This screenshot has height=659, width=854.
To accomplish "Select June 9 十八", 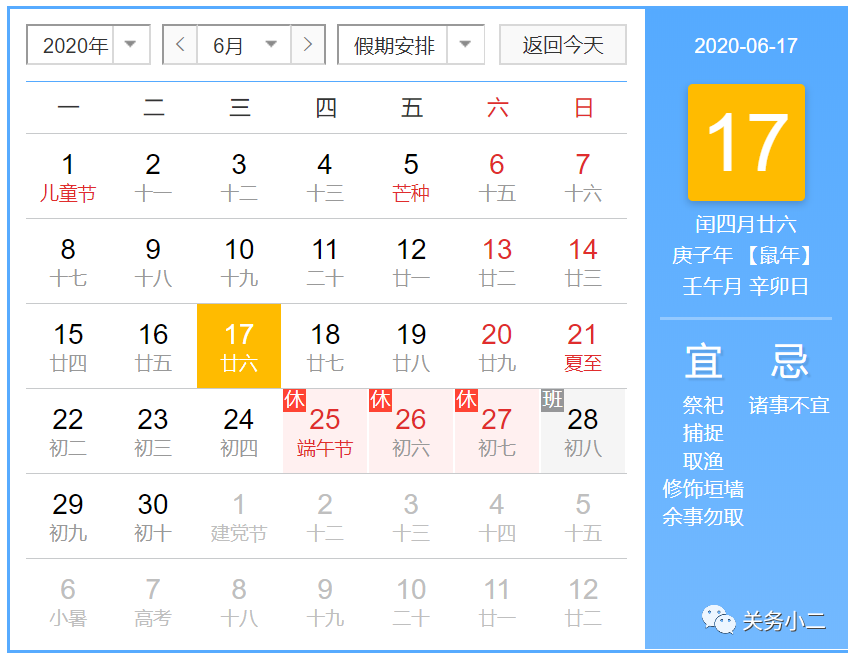I will (x=154, y=261).
